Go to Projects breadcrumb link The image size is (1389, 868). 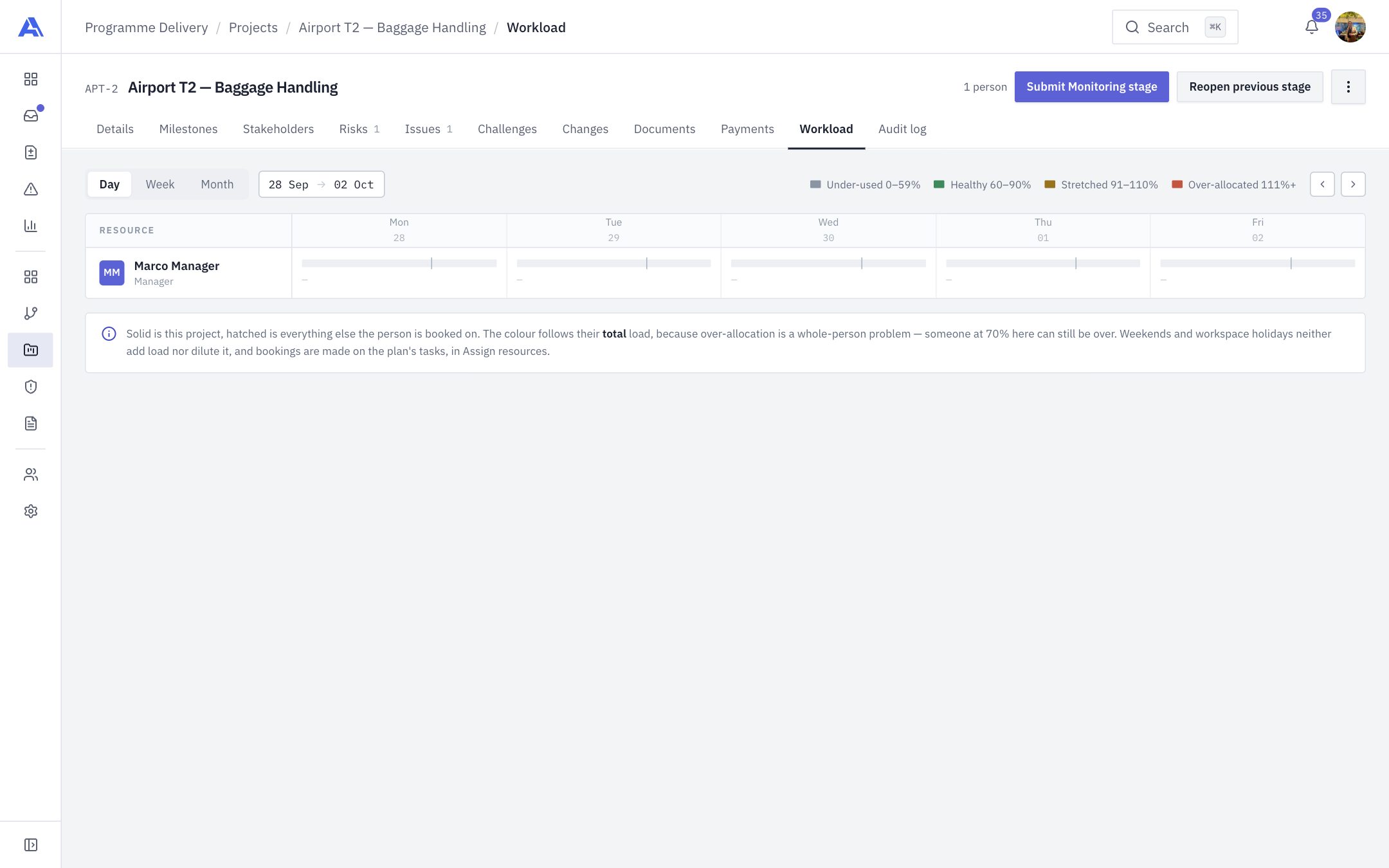point(253,28)
